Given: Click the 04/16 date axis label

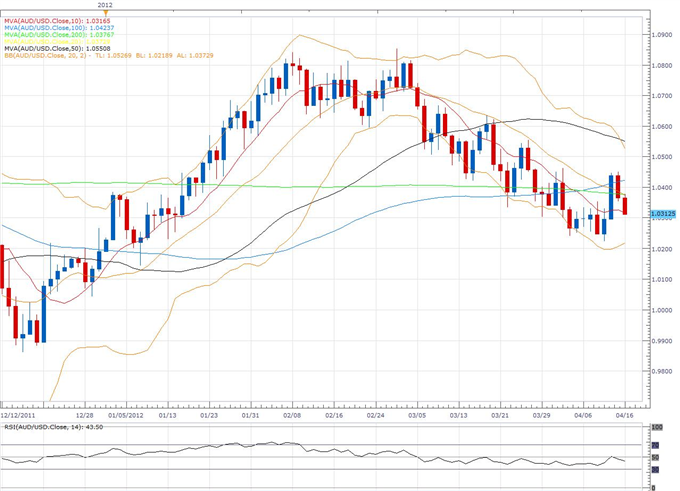Looking at the screenshot, I should [x=624, y=413].
